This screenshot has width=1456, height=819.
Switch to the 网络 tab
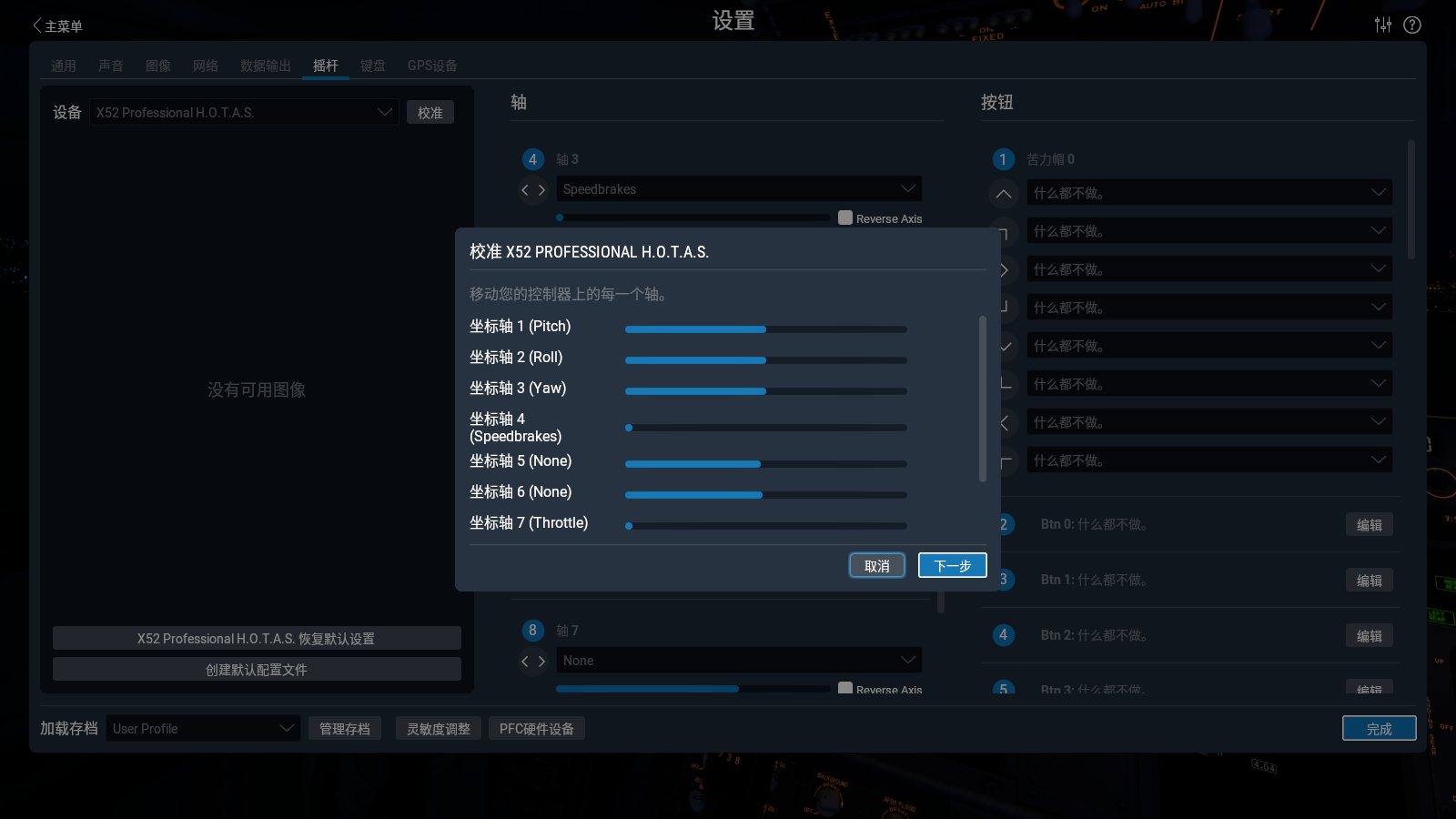[x=206, y=66]
